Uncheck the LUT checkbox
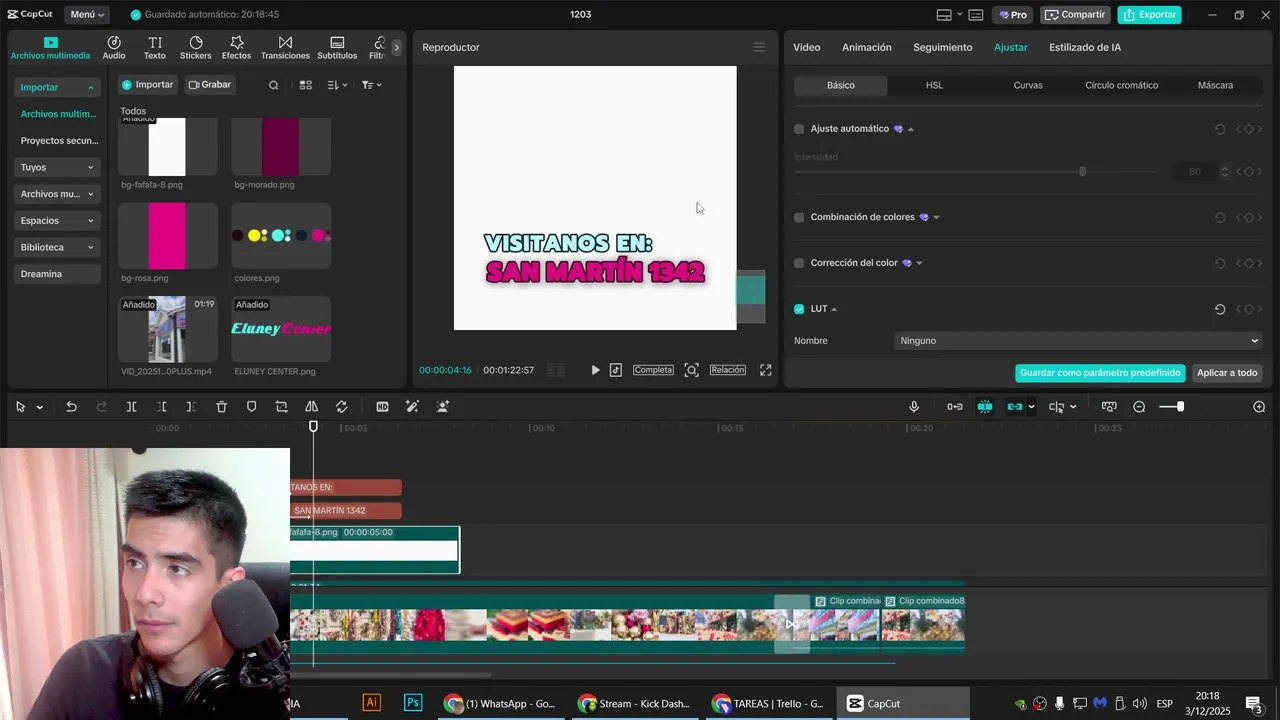This screenshot has width=1280, height=720. (x=799, y=309)
